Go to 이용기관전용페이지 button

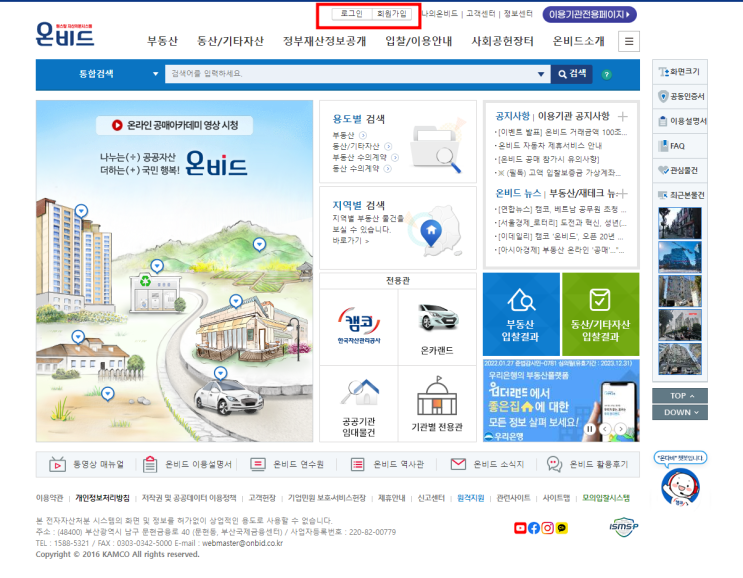tap(589, 14)
